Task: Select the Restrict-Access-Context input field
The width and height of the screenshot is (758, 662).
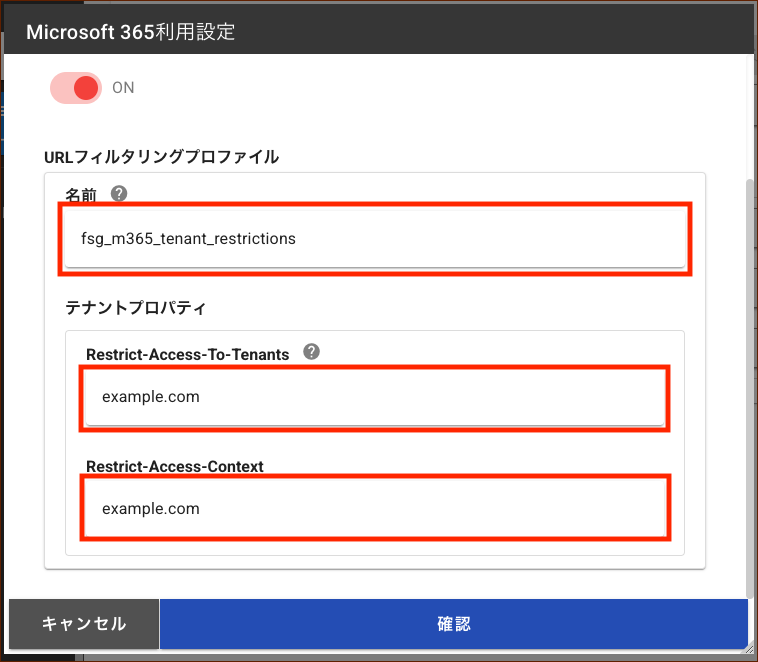Action: (375, 508)
